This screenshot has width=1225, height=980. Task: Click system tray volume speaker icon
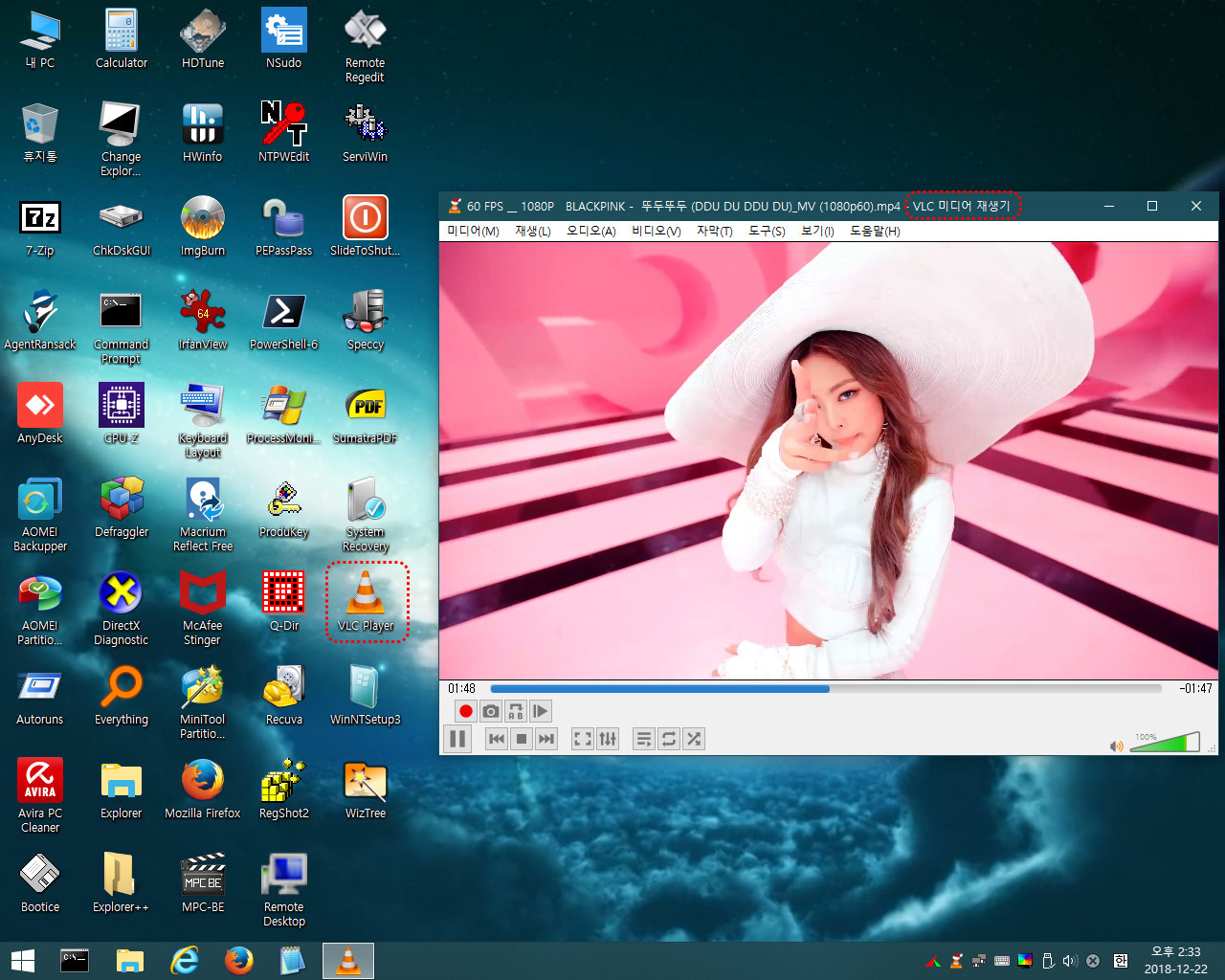coord(1070,961)
